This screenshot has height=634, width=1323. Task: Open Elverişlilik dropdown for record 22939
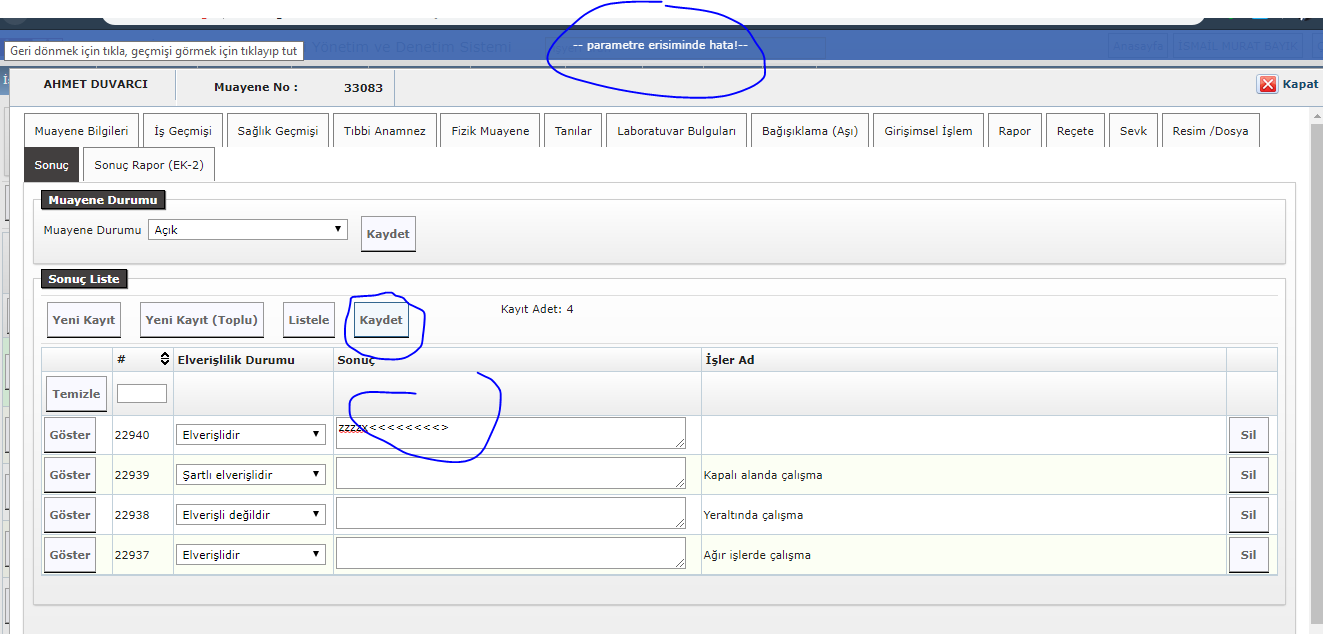250,475
